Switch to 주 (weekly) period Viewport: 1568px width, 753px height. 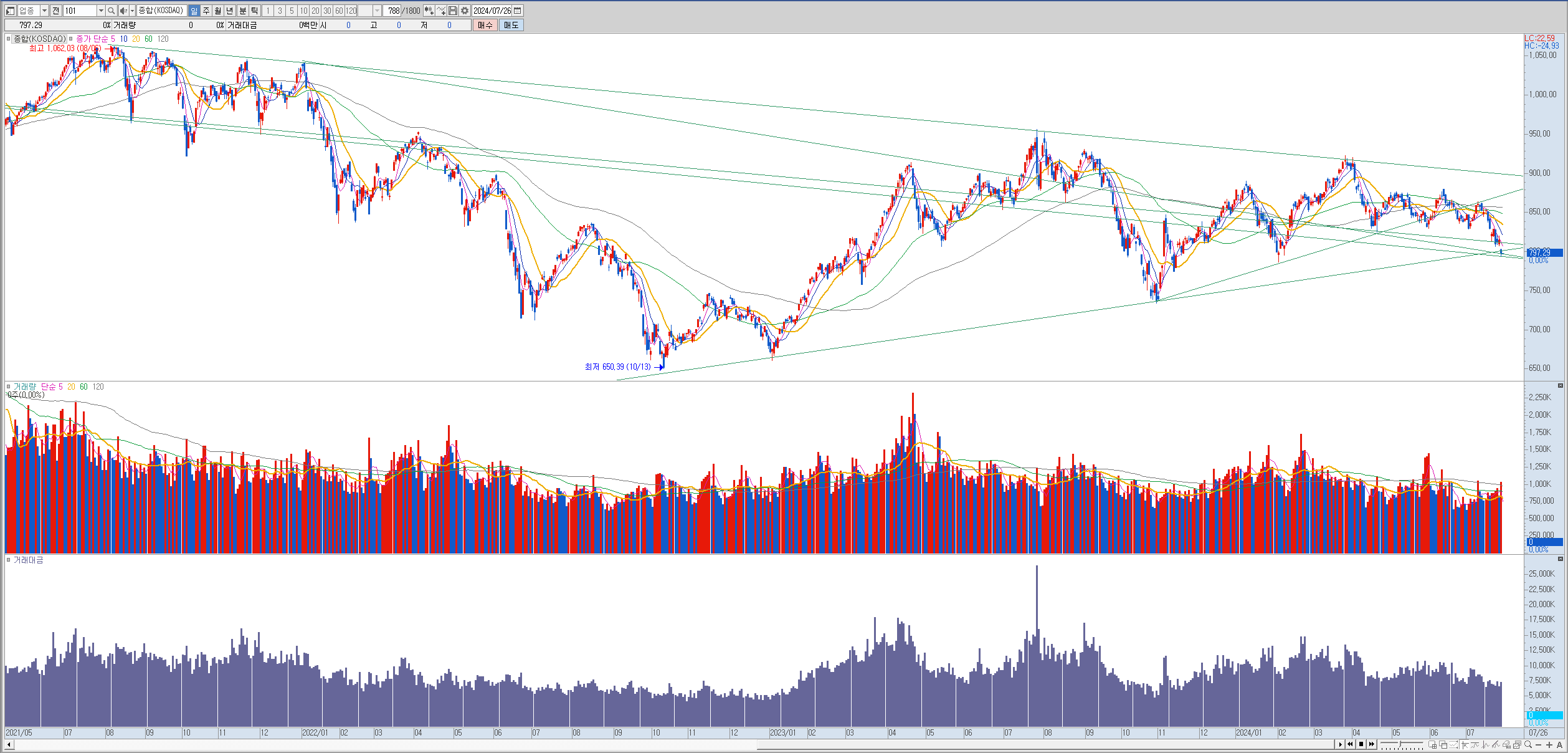(206, 11)
